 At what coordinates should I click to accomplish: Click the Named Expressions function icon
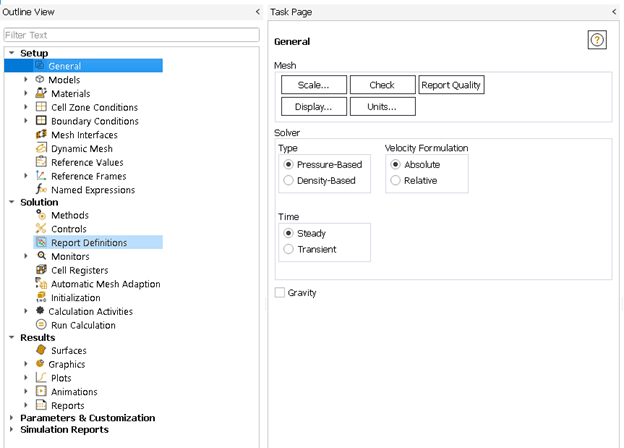click(x=41, y=189)
